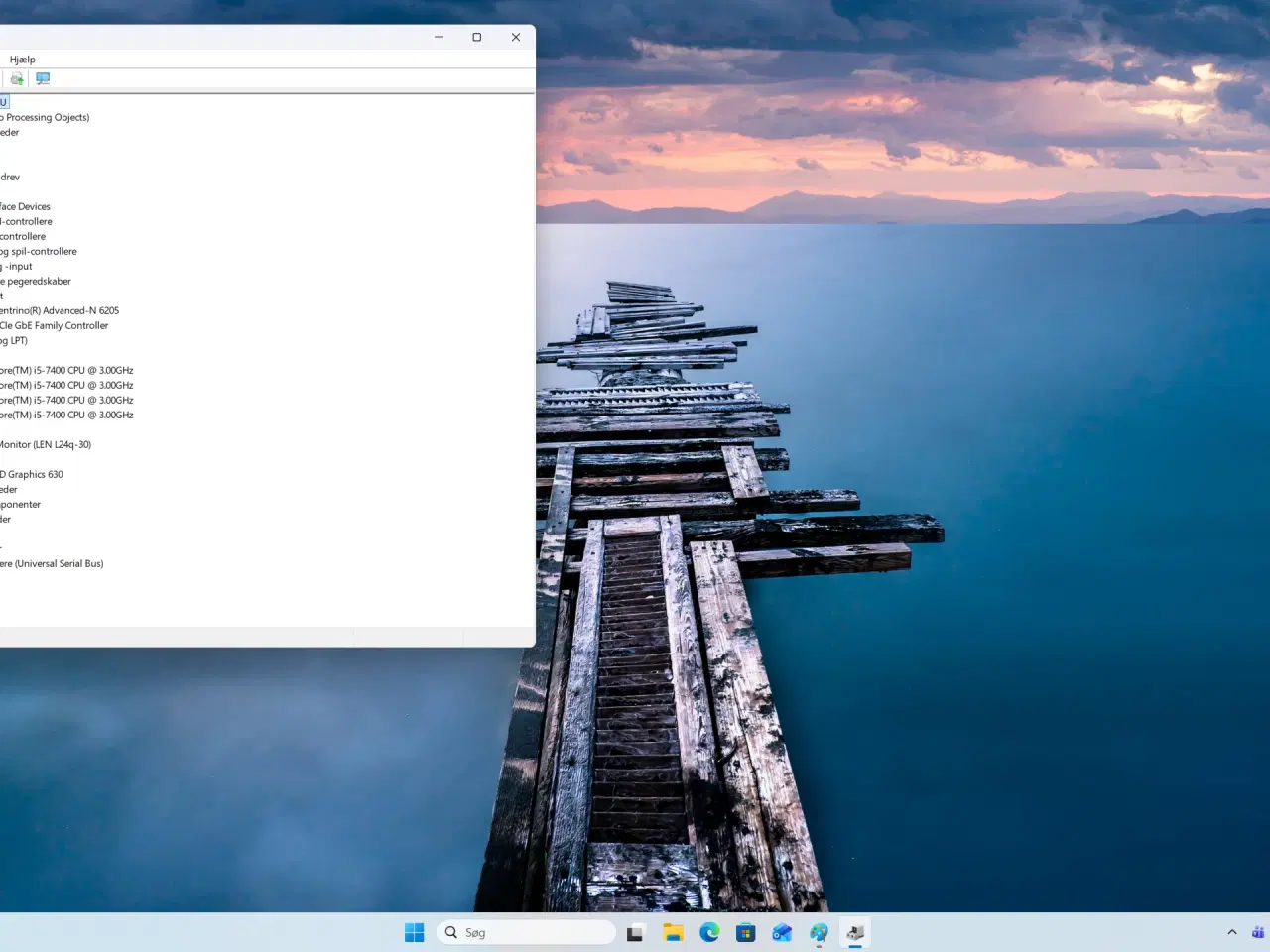Open Microsoft Store from the taskbar
Screen dimensions: 1270x952
[745, 932]
